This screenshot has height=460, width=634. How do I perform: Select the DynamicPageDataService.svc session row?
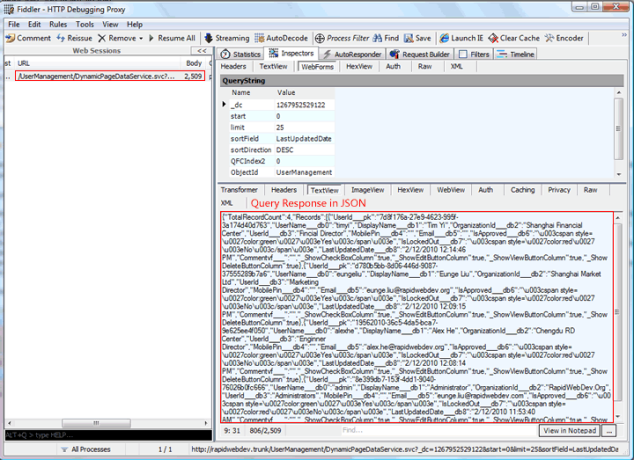[x=110, y=76]
